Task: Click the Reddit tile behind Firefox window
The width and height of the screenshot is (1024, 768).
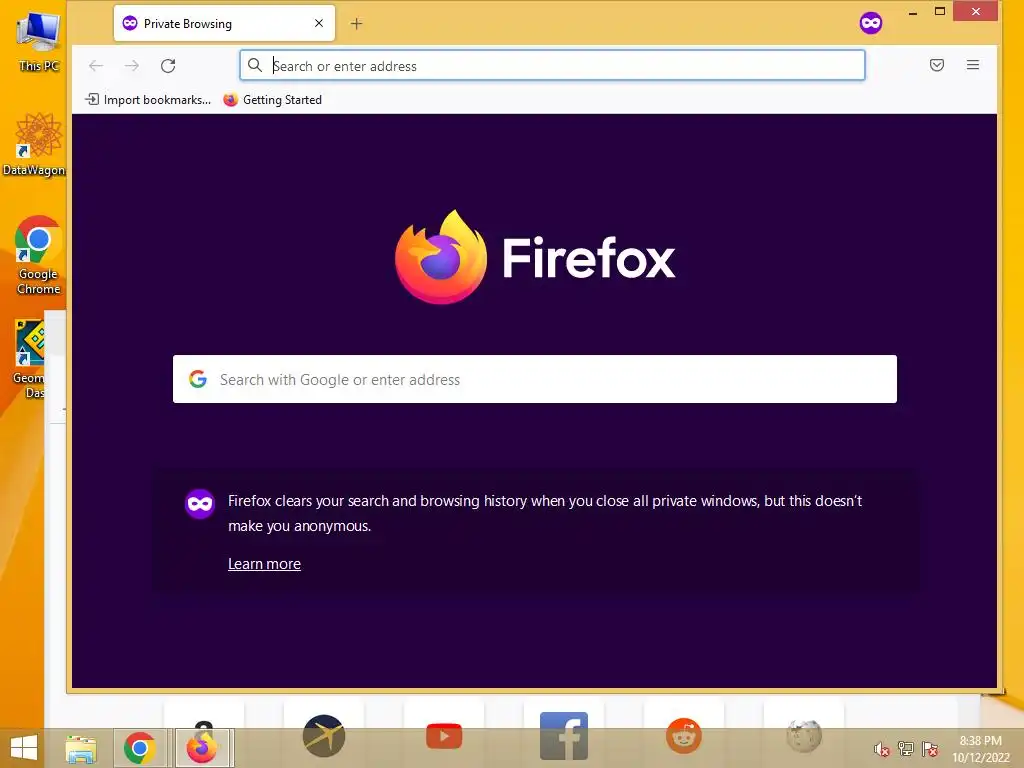Action: (x=684, y=736)
